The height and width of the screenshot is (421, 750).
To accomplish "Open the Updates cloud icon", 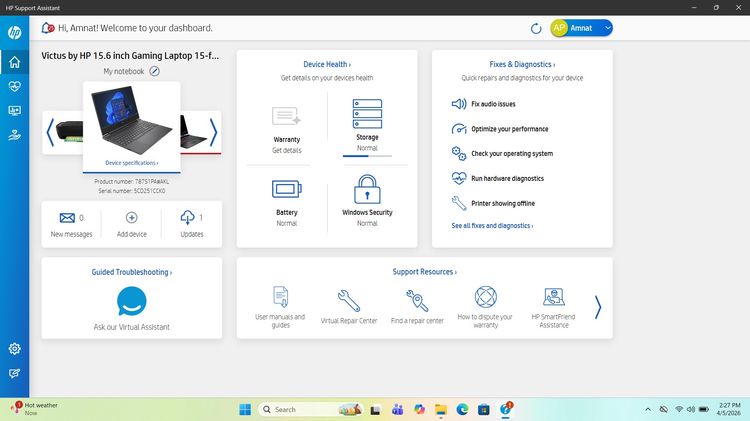I will 188,218.
